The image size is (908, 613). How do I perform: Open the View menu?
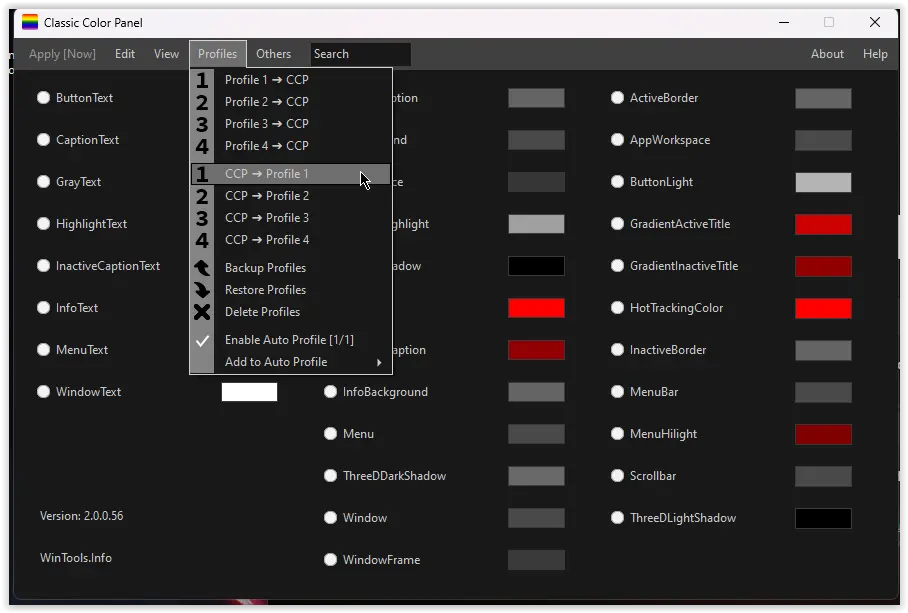[x=166, y=54]
